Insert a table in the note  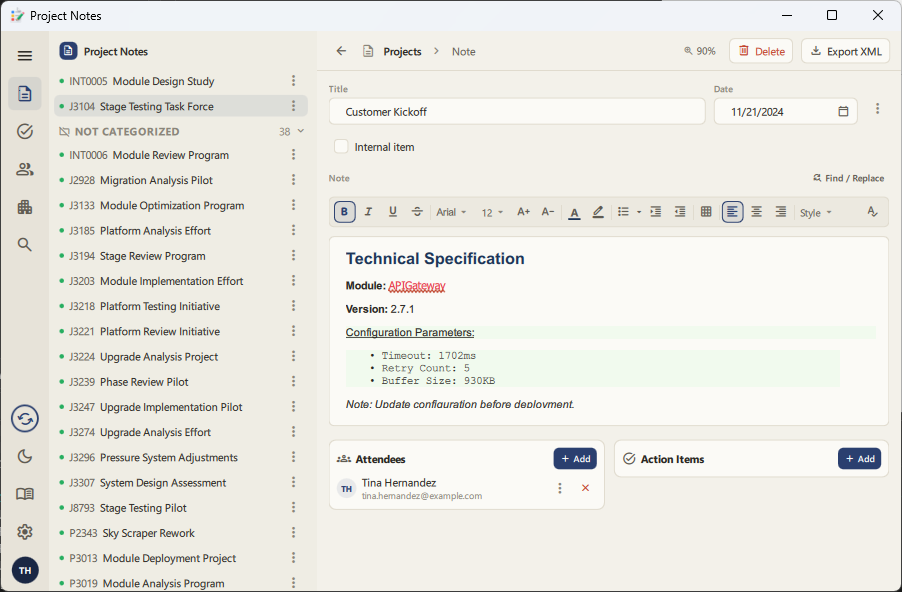[x=706, y=212]
